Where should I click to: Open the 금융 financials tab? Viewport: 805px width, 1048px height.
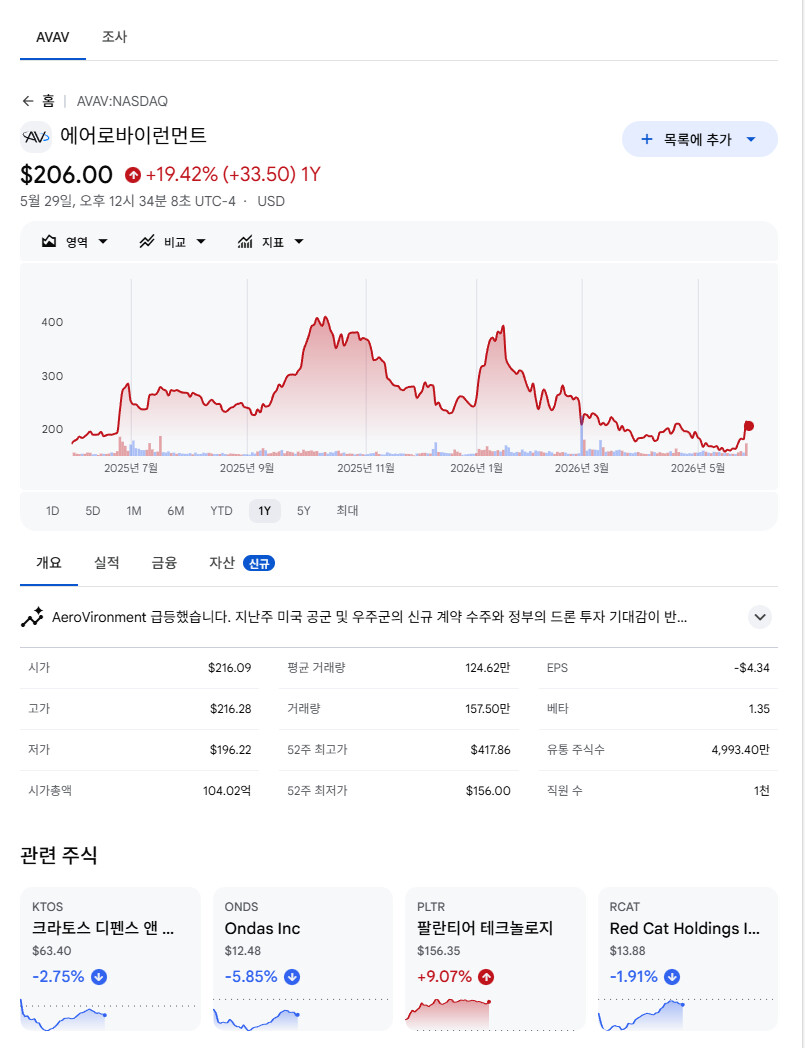coord(164,563)
